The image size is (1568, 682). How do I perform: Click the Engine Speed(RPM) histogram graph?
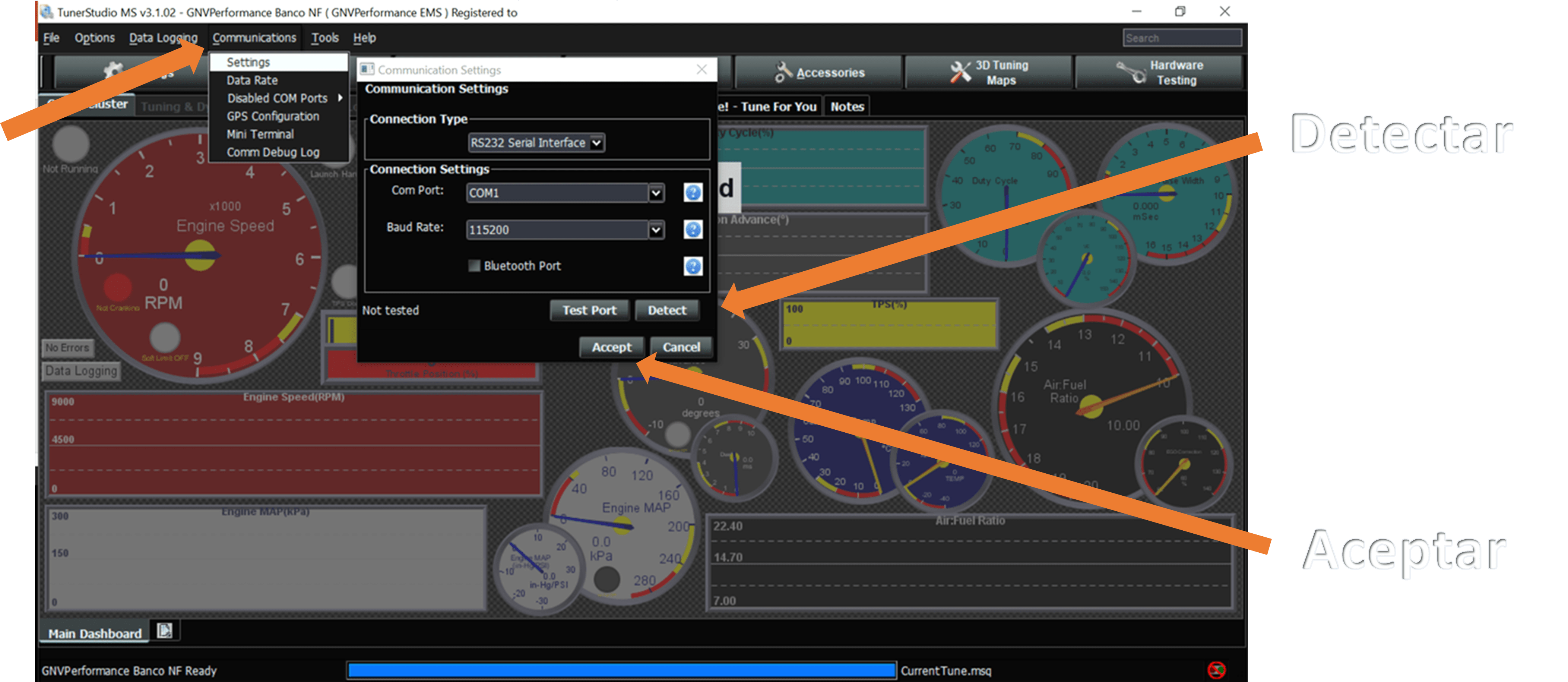[x=294, y=444]
